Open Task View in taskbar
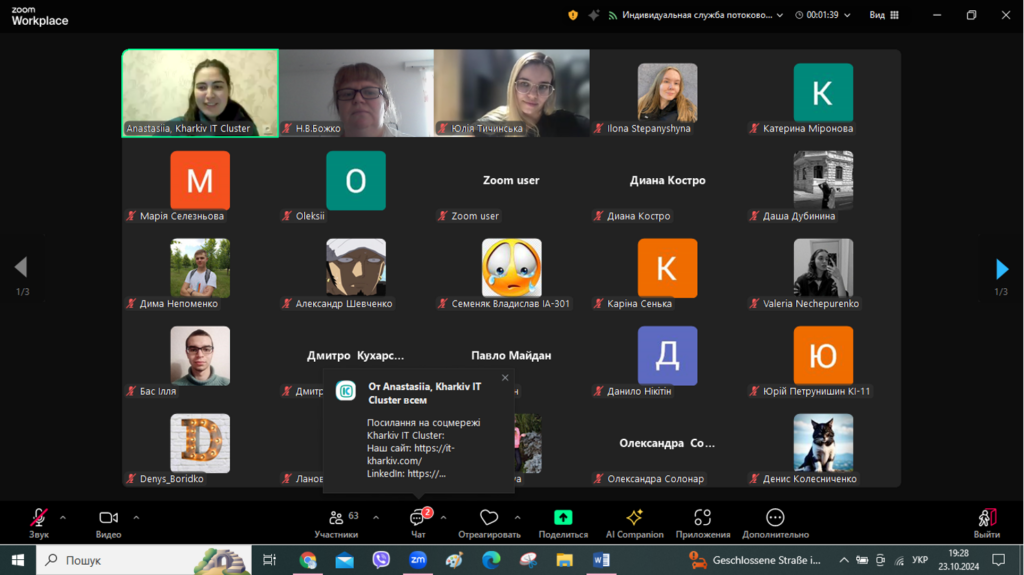This screenshot has height=575, width=1024. [x=269, y=560]
